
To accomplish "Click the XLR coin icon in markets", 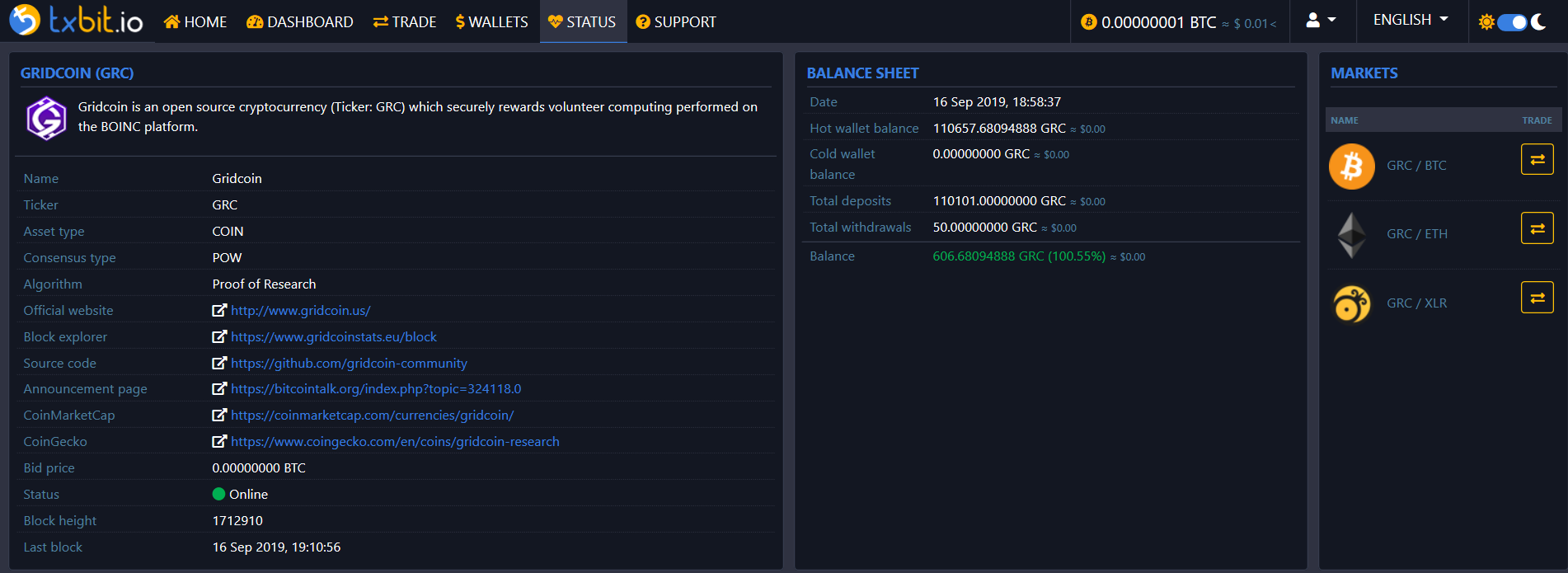I will 1352,304.
